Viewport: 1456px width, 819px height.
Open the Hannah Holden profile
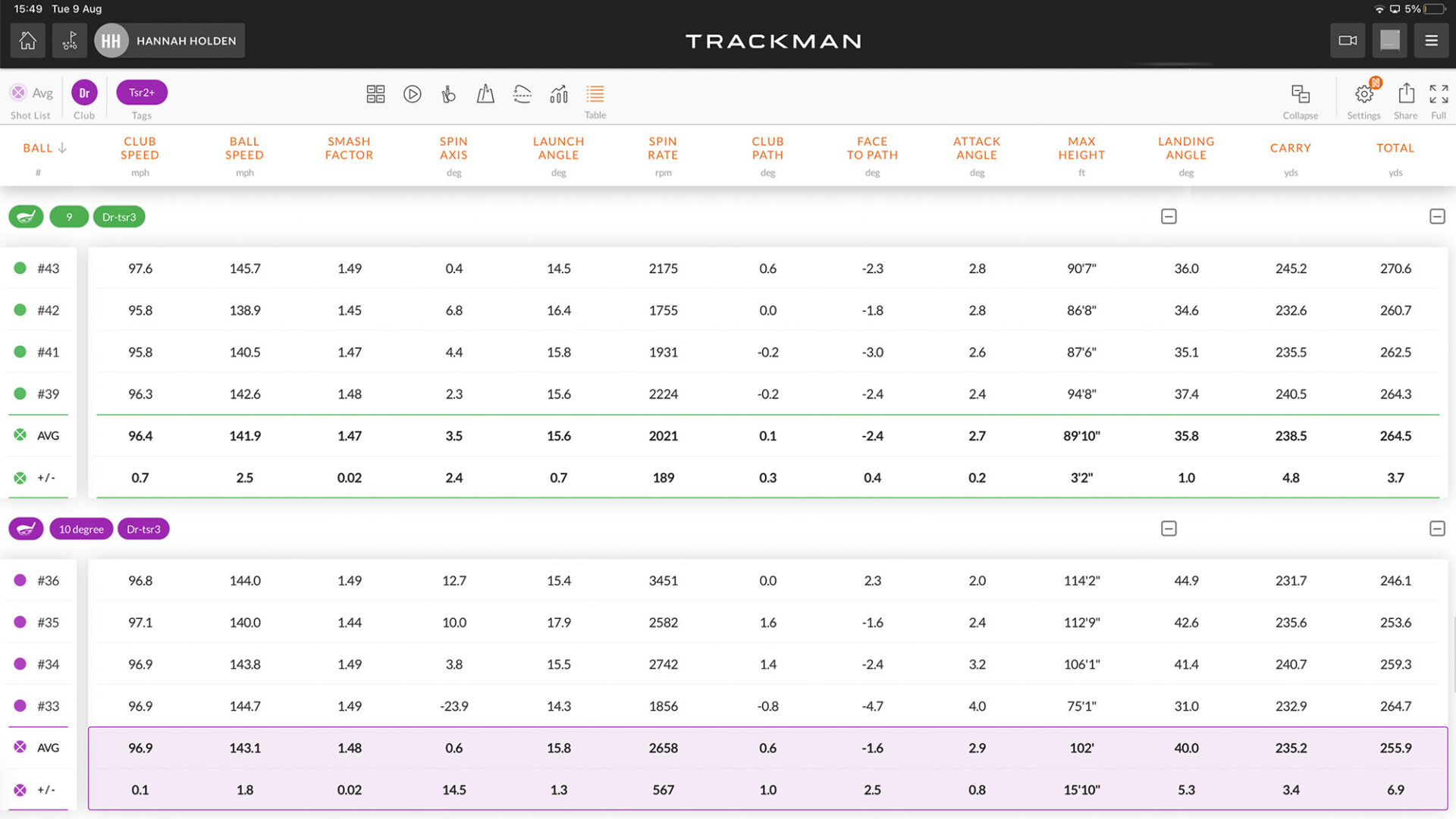[168, 40]
